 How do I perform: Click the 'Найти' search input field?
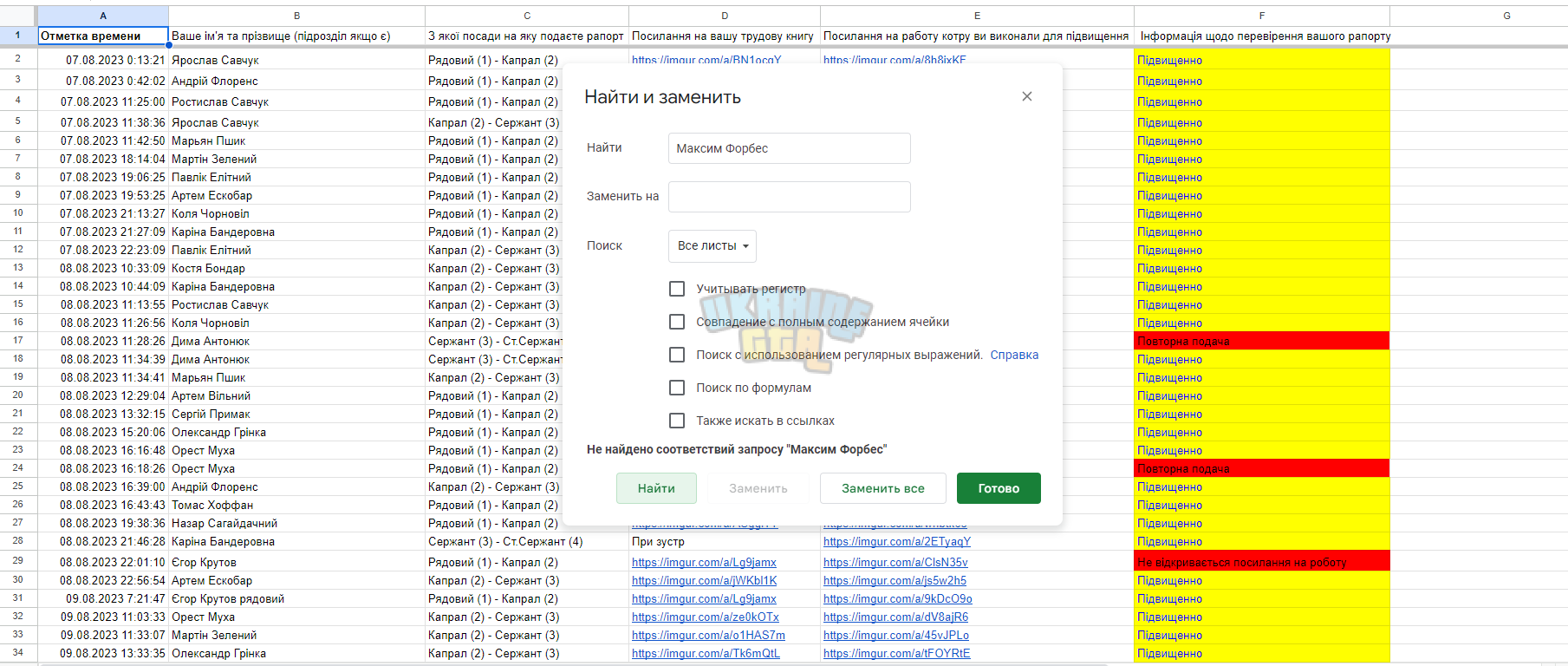coord(789,148)
